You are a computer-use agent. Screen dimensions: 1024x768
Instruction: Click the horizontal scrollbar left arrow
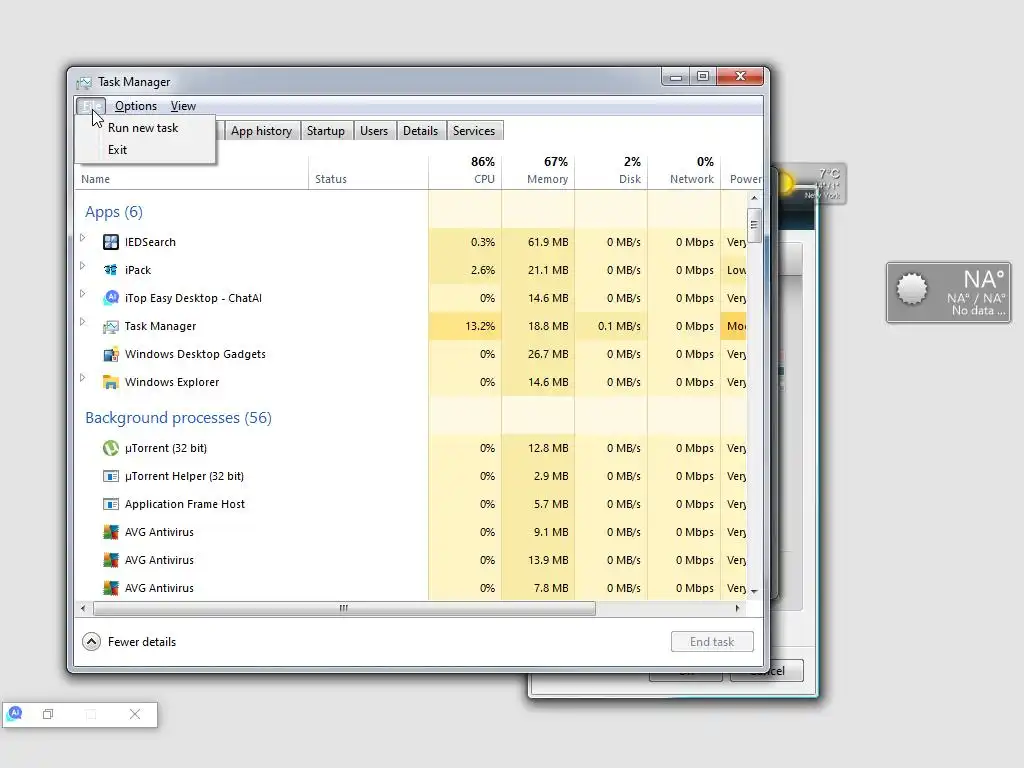(83, 609)
